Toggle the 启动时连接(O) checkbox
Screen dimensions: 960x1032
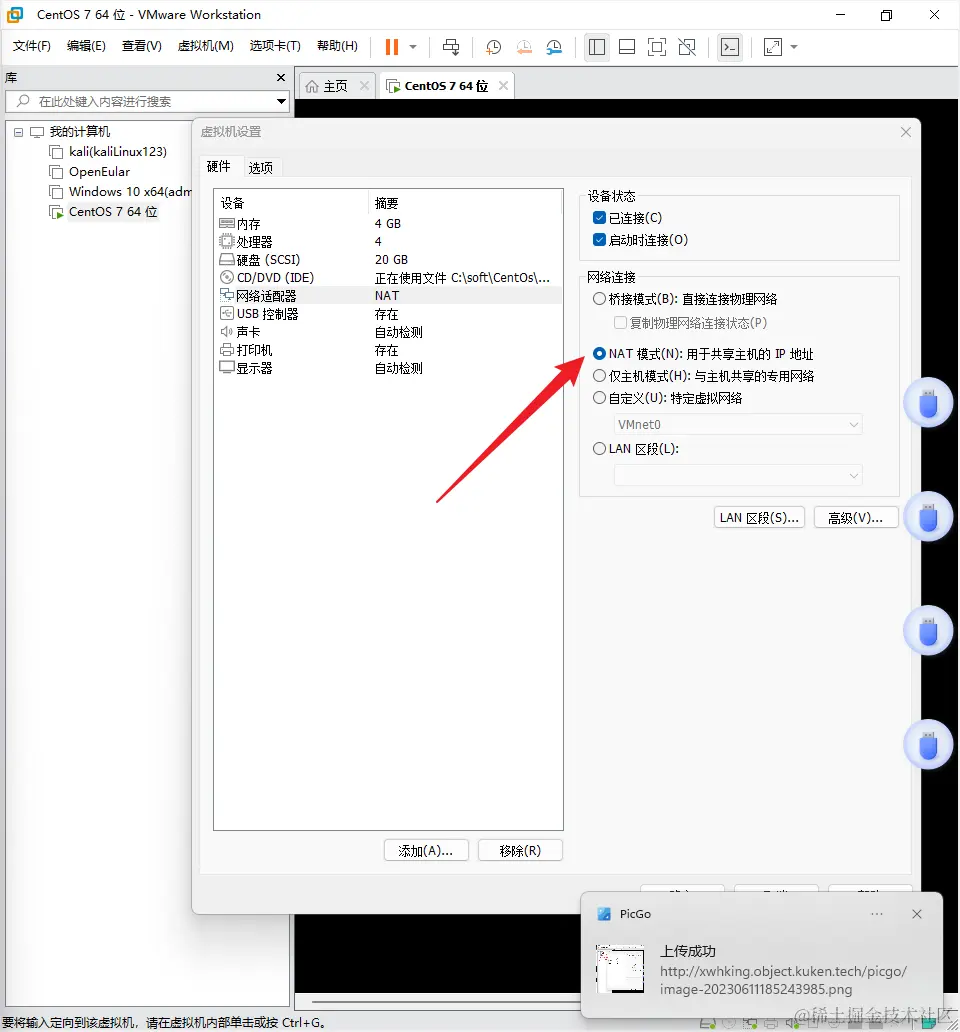[599, 240]
